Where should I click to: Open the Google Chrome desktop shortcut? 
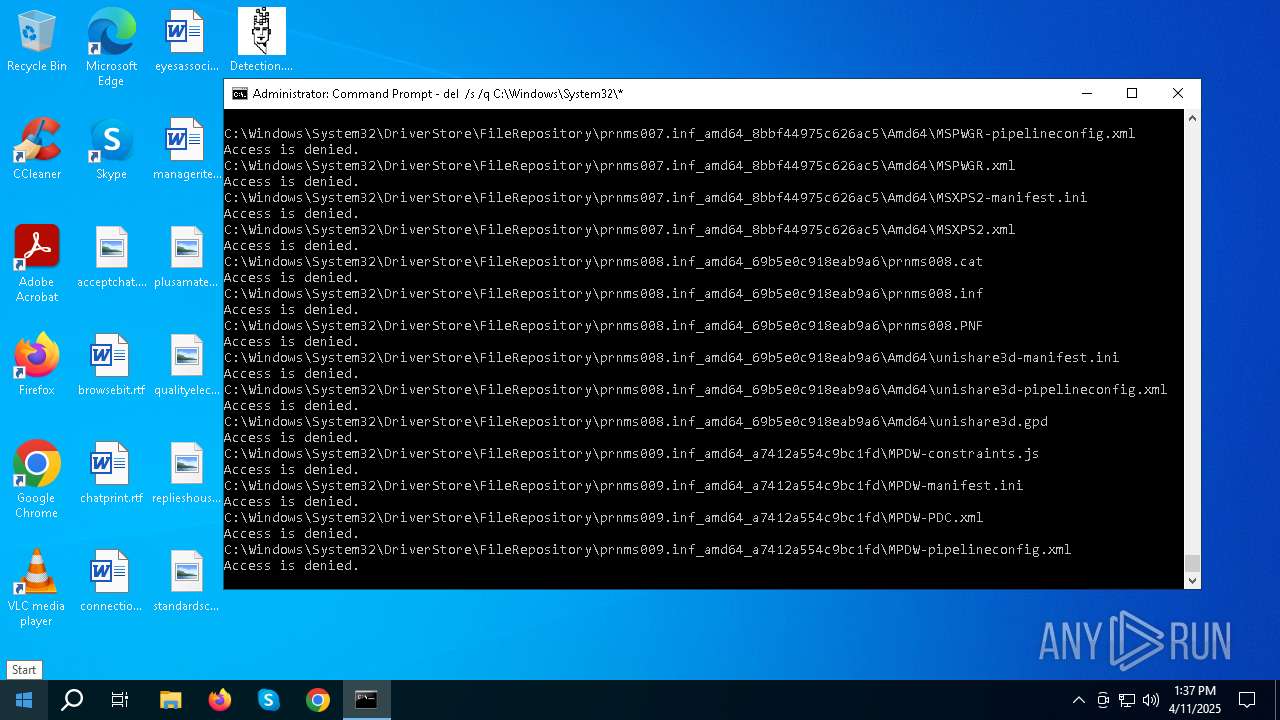tap(37, 480)
